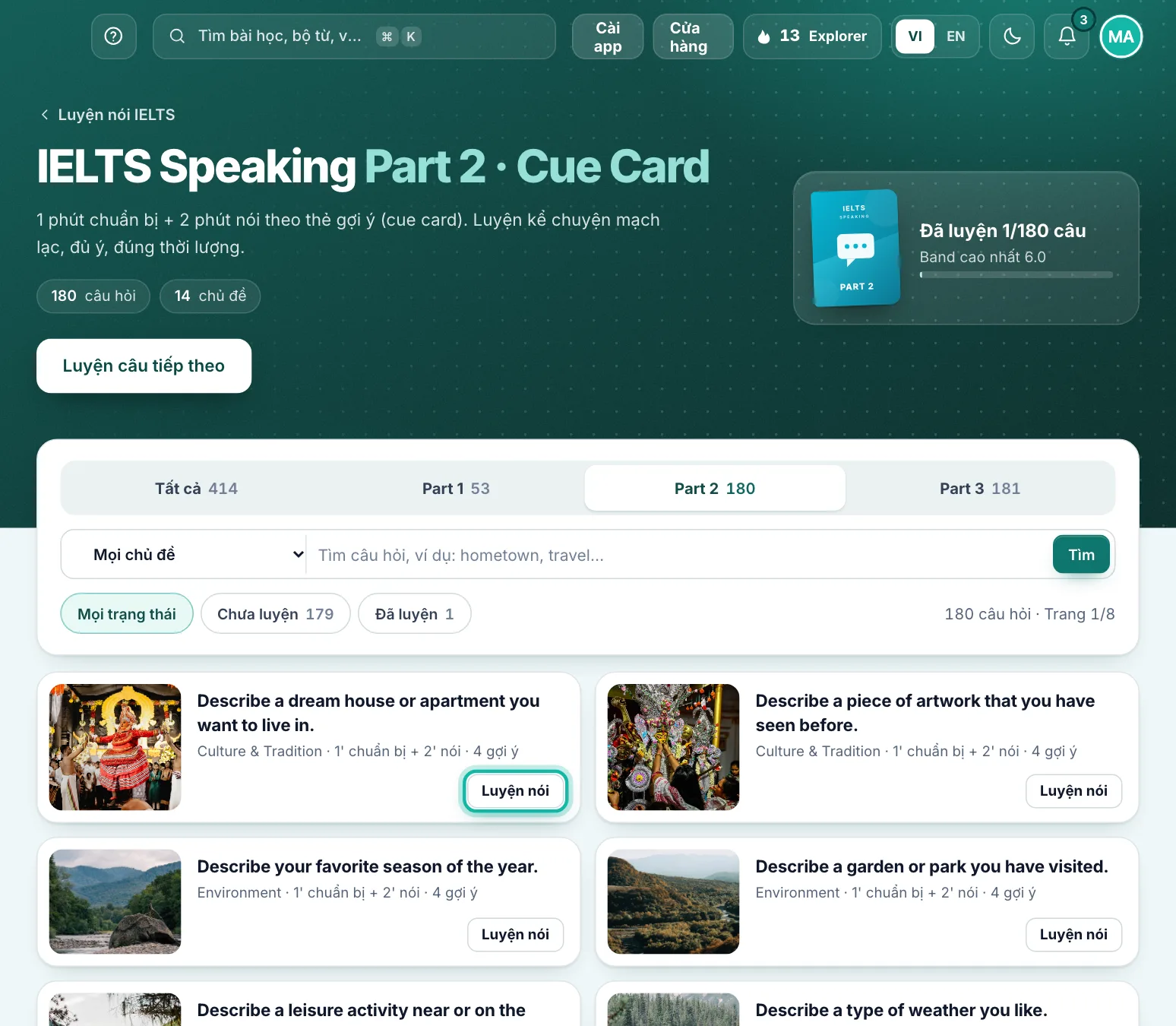Open the garden or park card thumbnail
Screen dimensions: 1176x1026
coord(673,901)
